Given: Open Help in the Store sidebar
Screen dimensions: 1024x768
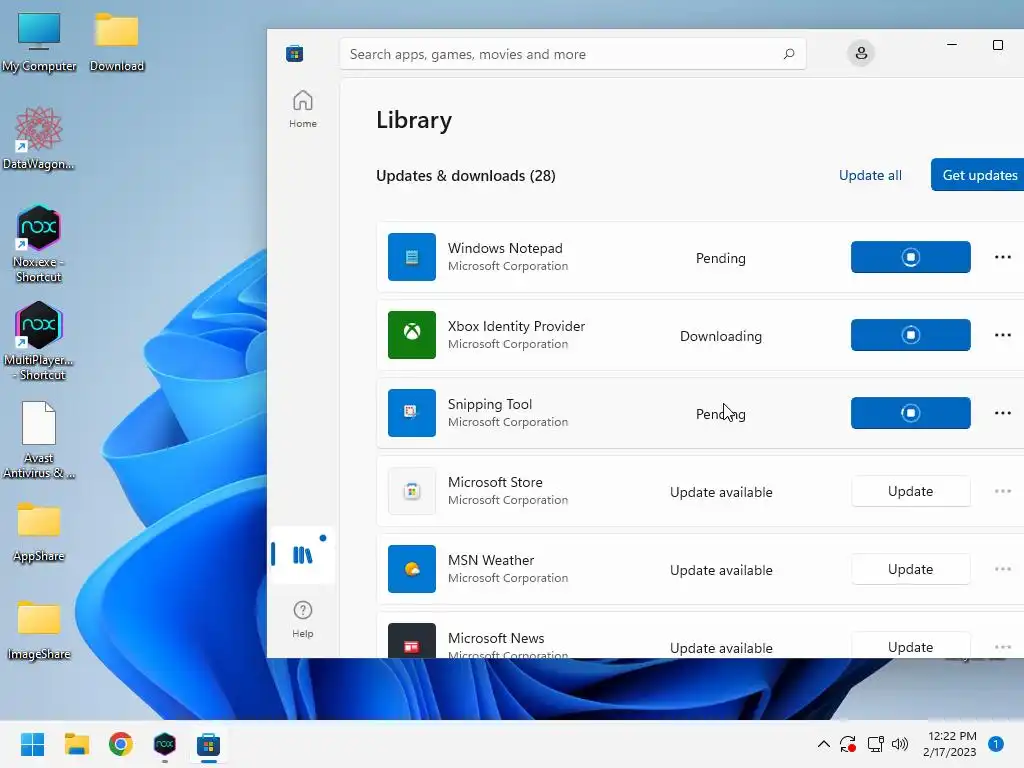Looking at the screenshot, I should [302, 619].
